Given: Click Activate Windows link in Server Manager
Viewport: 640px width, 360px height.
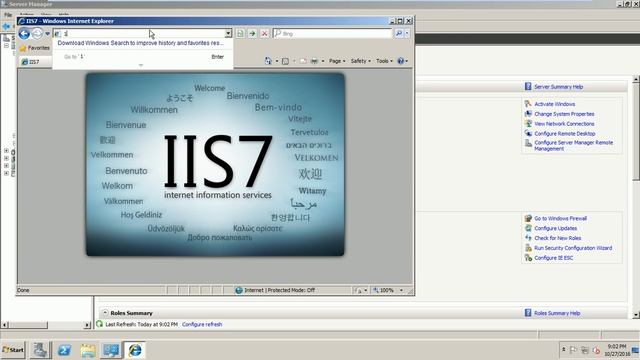Looking at the screenshot, I should click(x=554, y=104).
